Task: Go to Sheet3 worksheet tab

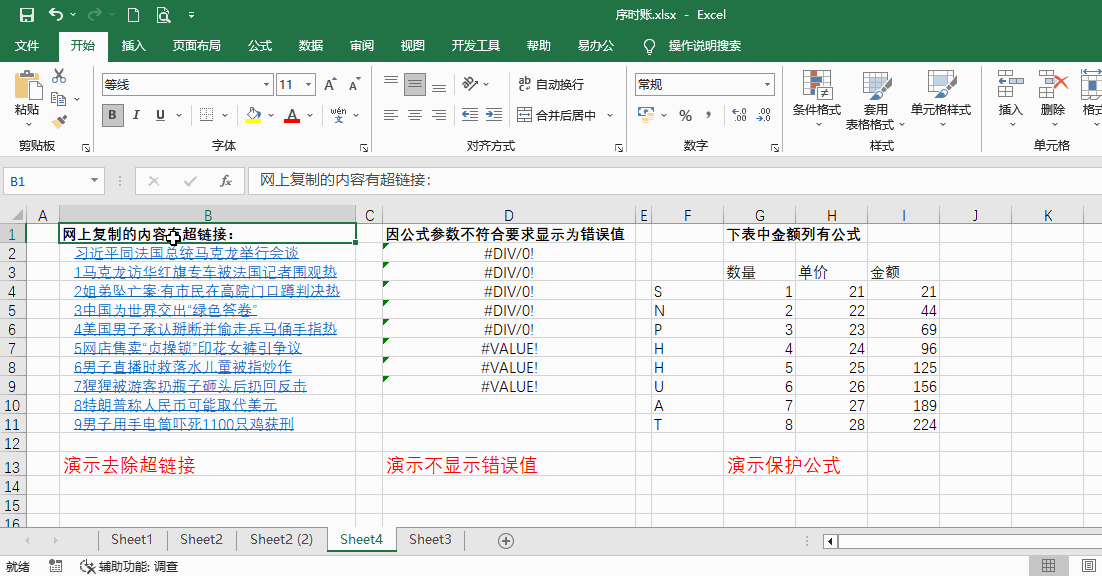Action: [x=430, y=539]
